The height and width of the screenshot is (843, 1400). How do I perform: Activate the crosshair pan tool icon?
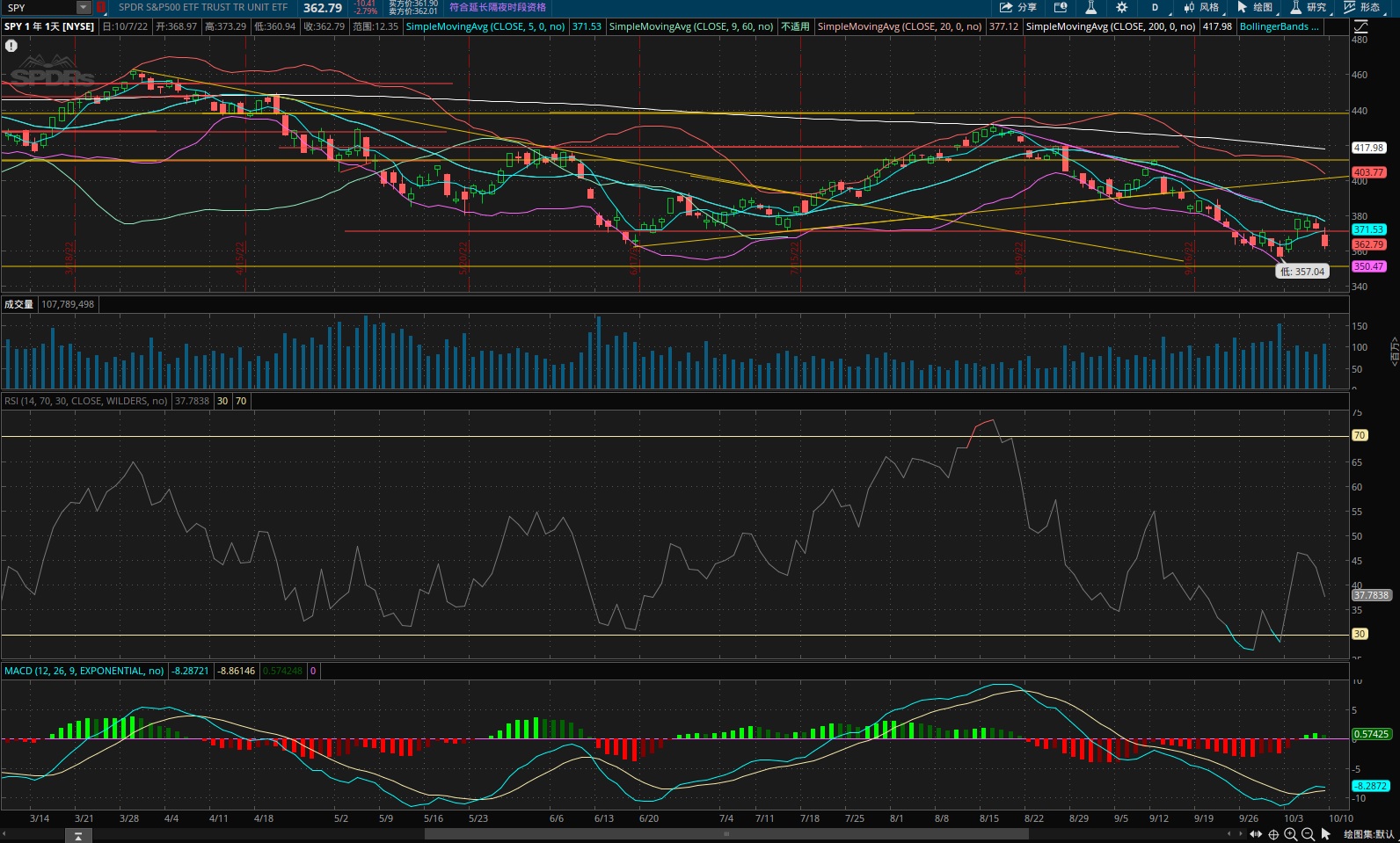(1272, 834)
